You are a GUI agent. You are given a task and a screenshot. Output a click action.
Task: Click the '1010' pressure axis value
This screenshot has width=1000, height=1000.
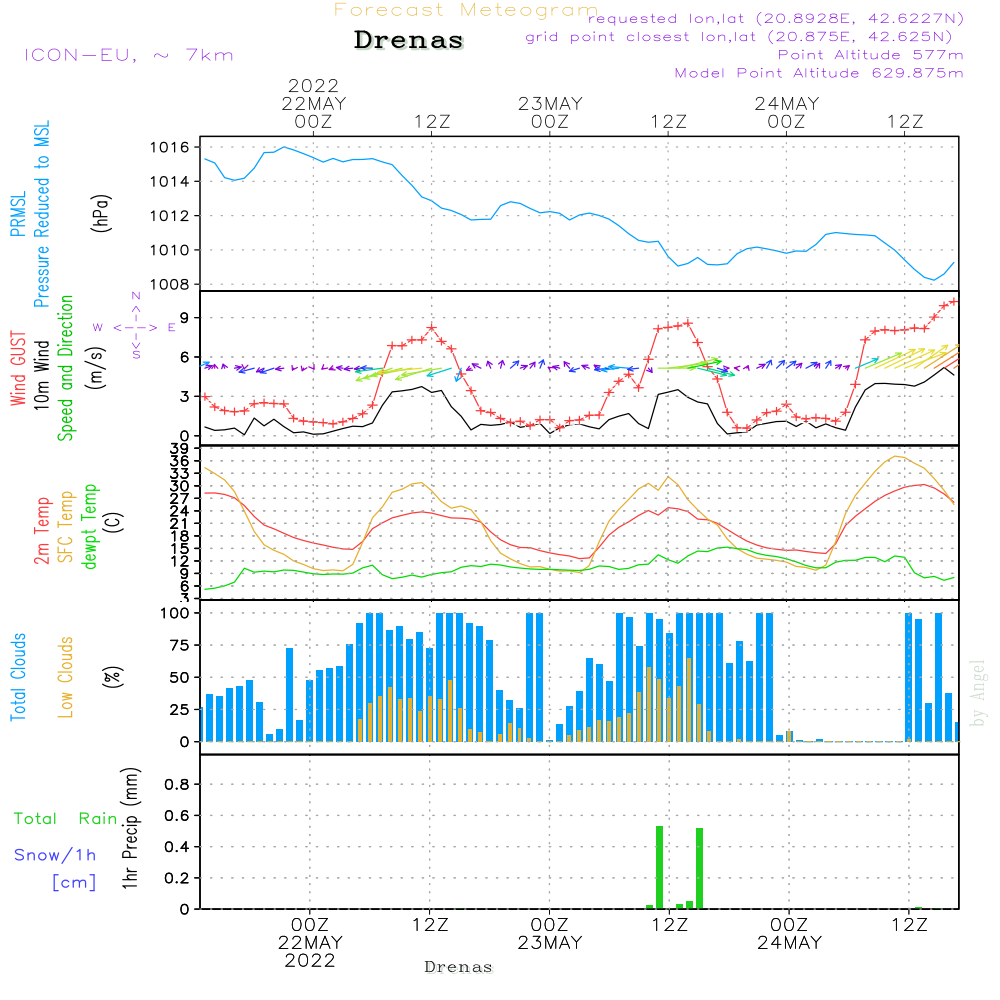pos(170,250)
